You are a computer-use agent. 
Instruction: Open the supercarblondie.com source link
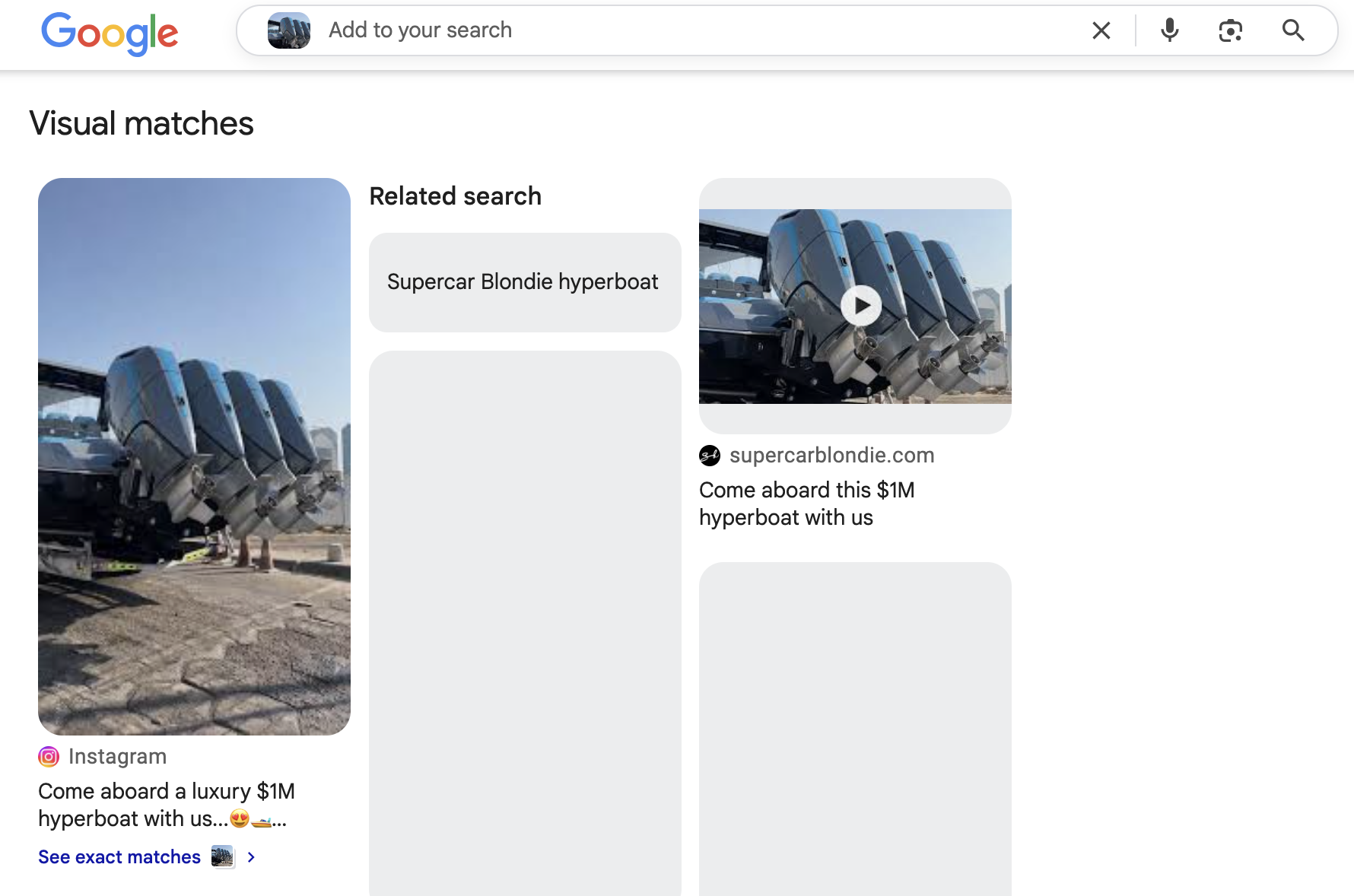[831, 456]
